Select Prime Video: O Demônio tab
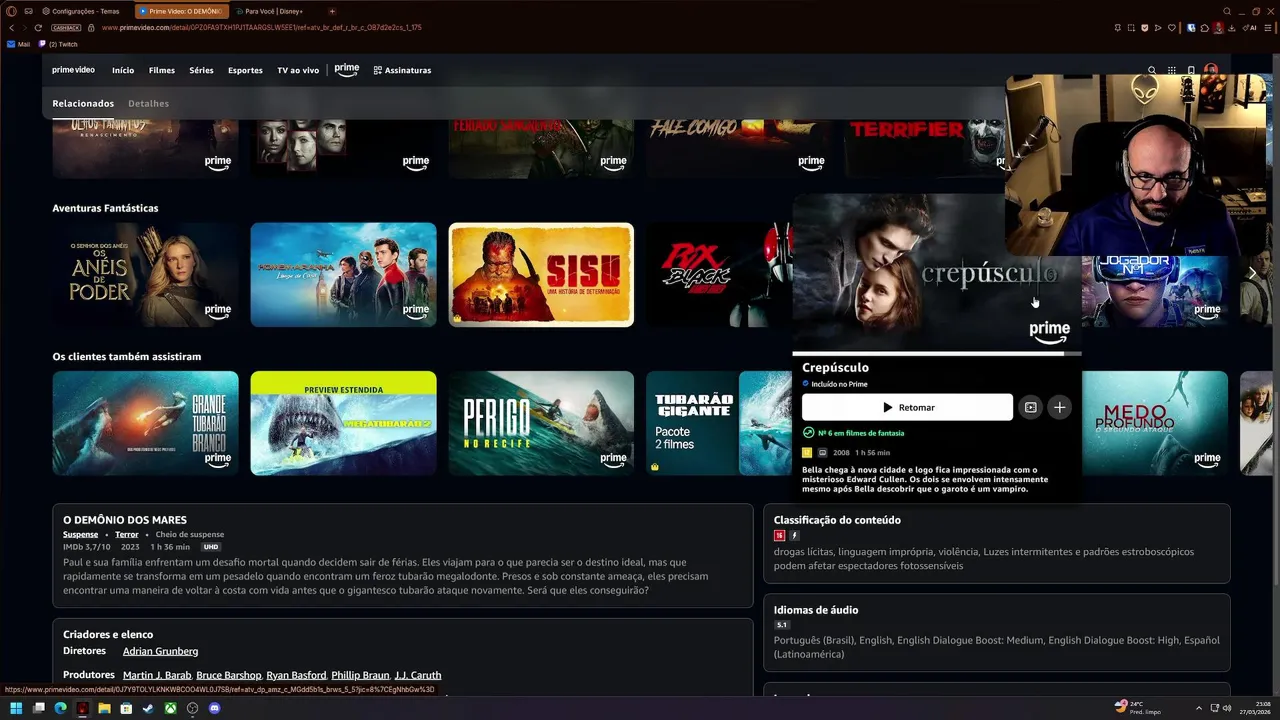 (x=181, y=11)
